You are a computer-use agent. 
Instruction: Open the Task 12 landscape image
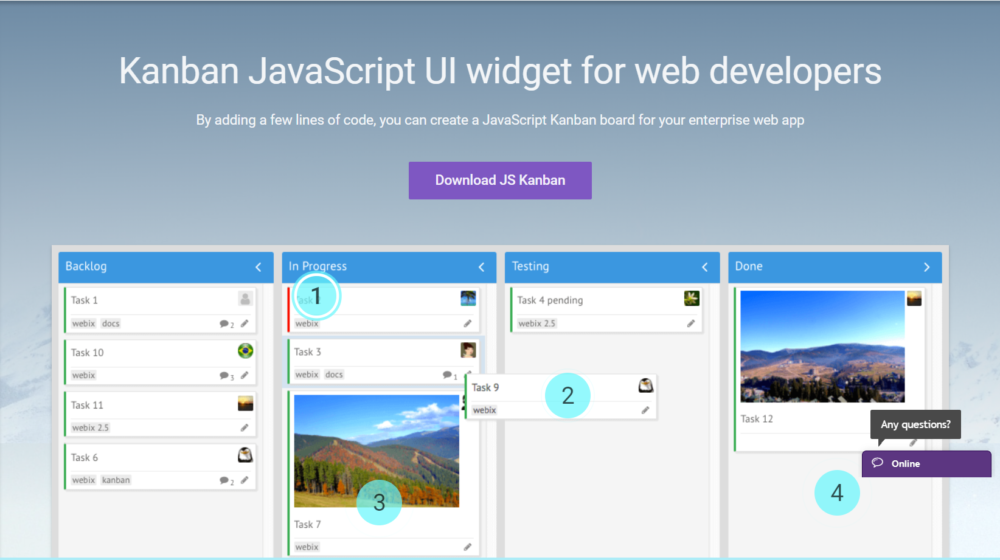coord(822,346)
